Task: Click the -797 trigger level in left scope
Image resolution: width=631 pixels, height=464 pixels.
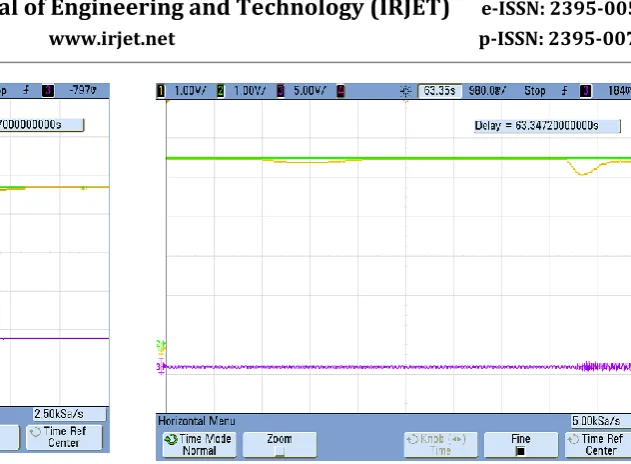Action: 83,90
